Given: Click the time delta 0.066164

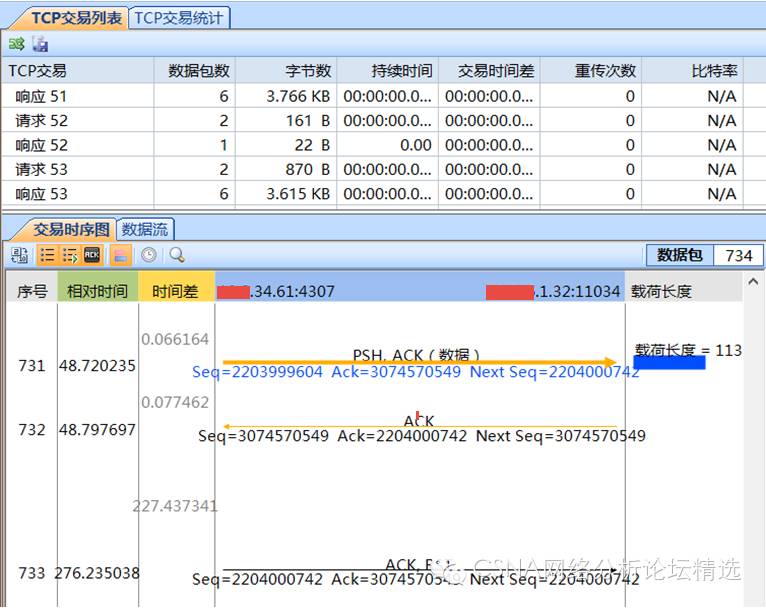Looking at the screenshot, I should point(175,339).
